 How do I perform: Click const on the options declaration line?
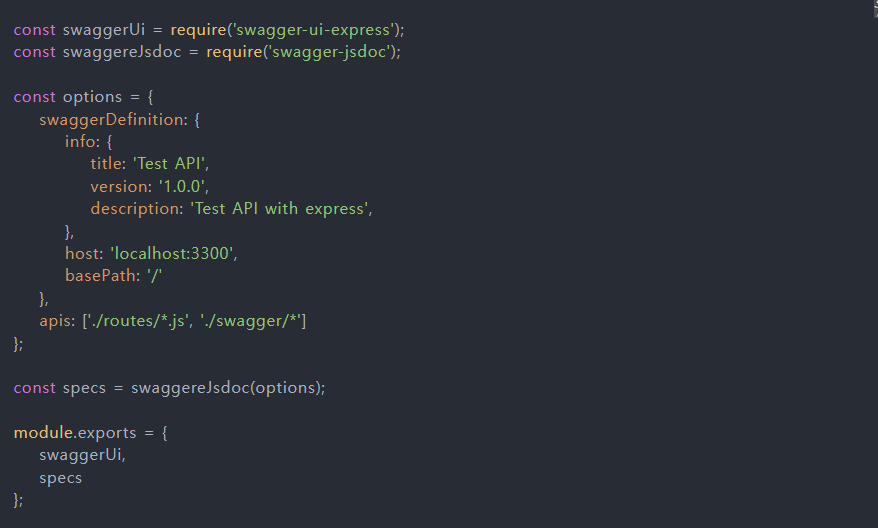(x=35, y=97)
